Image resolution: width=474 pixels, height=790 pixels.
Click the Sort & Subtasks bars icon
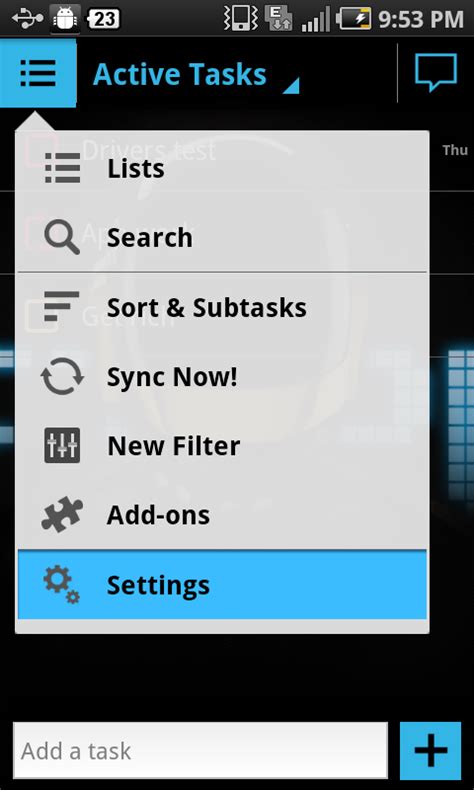click(62, 306)
